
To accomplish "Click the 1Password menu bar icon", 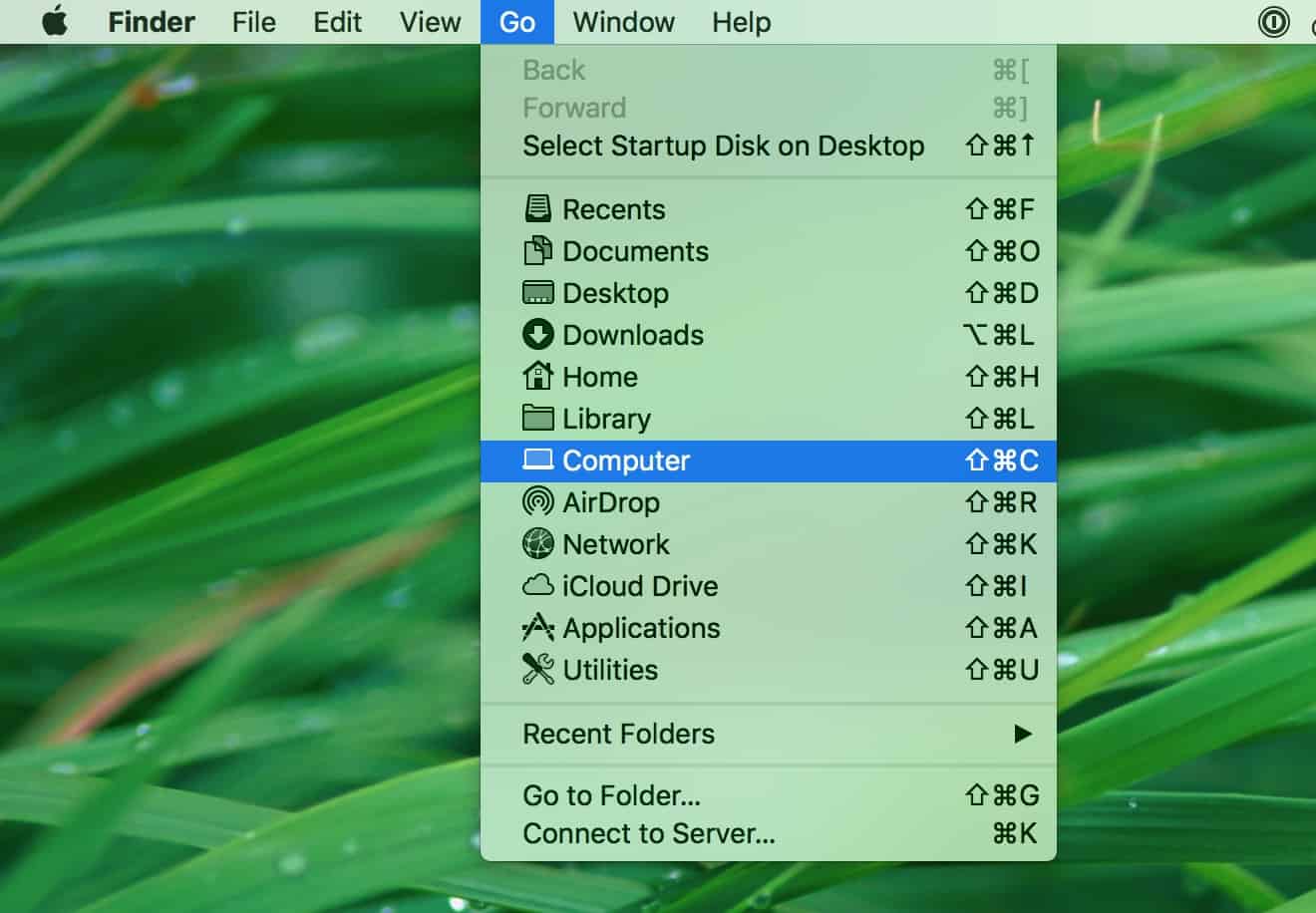I will 1273,22.
